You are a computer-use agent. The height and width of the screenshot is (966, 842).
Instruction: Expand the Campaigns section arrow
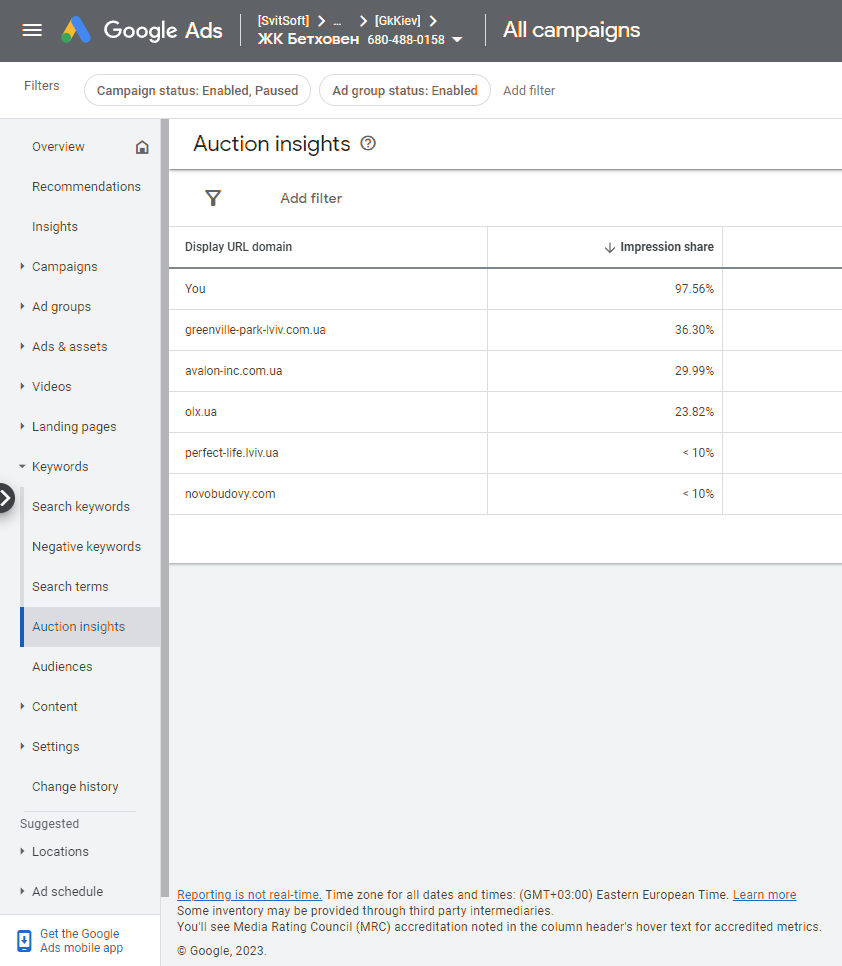[x=22, y=266]
